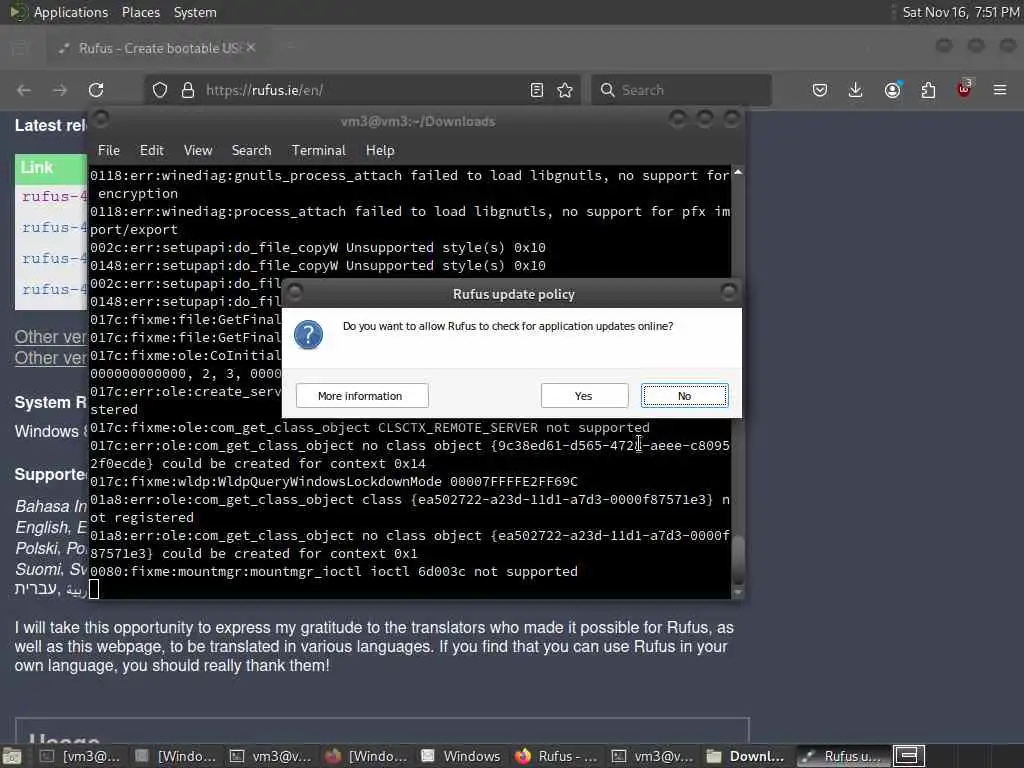Bookmark this page with the star icon

[566, 90]
